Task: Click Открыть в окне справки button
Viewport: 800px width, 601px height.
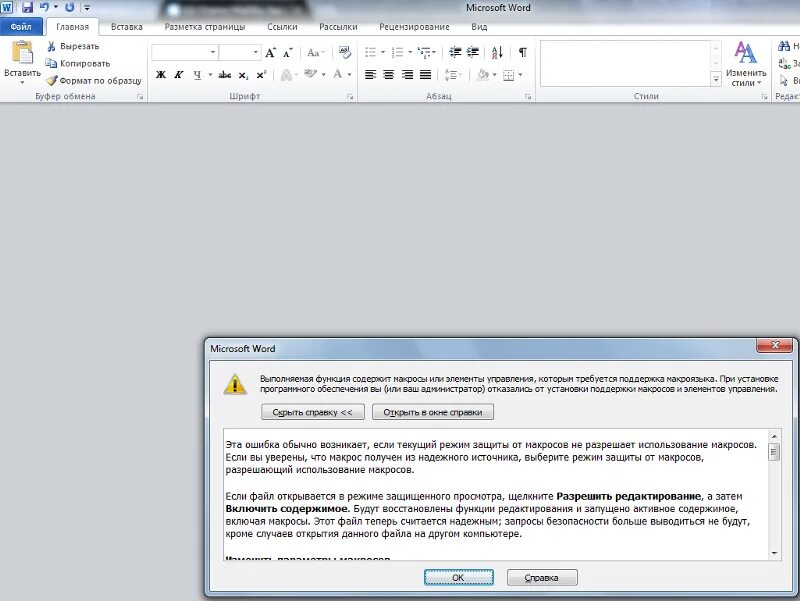Action: pos(433,412)
